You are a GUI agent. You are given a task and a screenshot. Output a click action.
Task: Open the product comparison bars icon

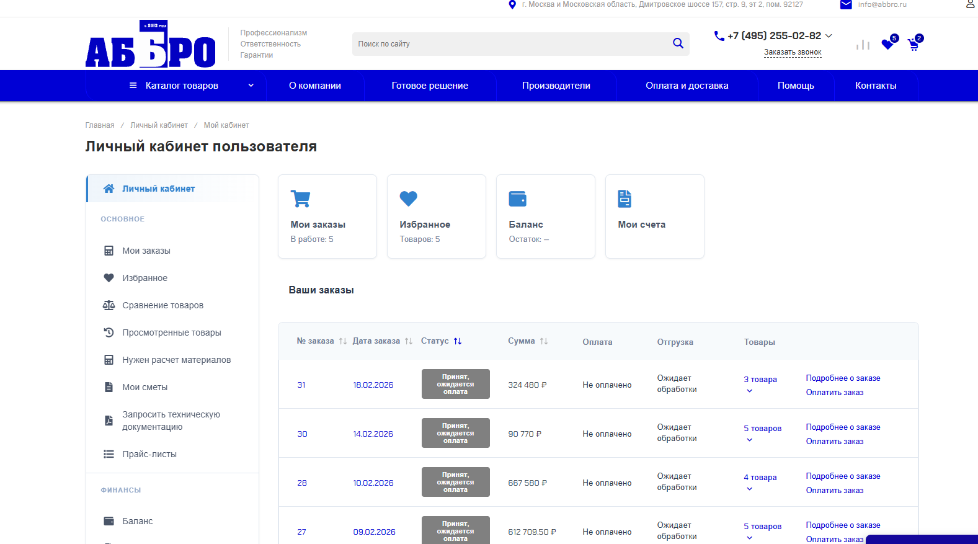(x=862, y=45)
